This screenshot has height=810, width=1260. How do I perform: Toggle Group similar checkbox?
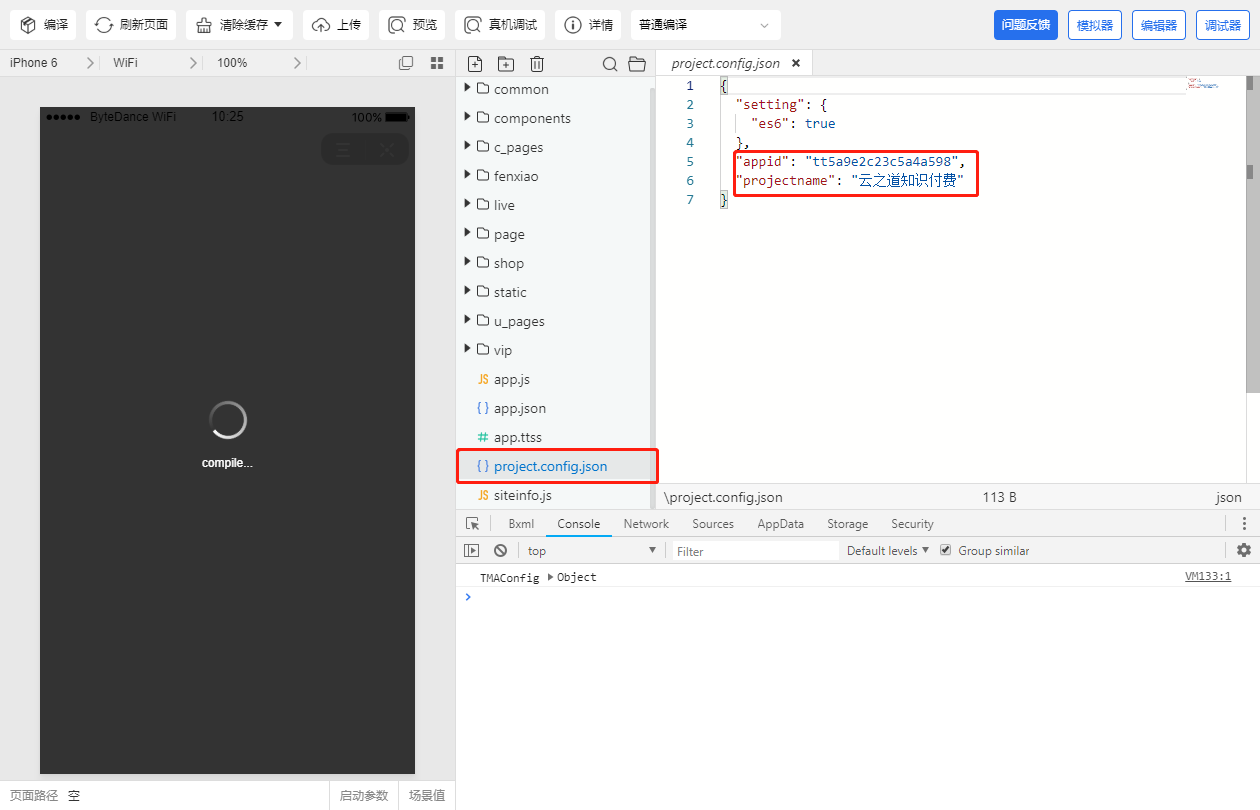(945, 551)
